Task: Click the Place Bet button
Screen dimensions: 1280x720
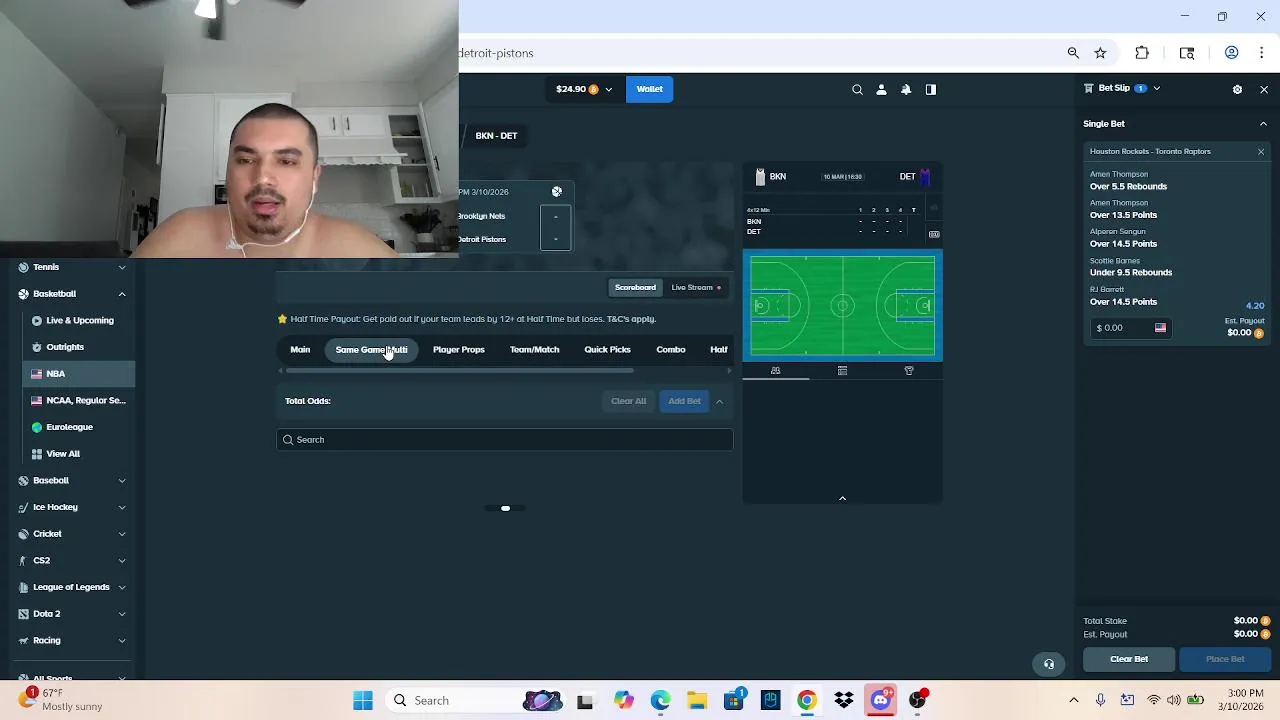Action: pyautogui.click(x=1225, y=660)
